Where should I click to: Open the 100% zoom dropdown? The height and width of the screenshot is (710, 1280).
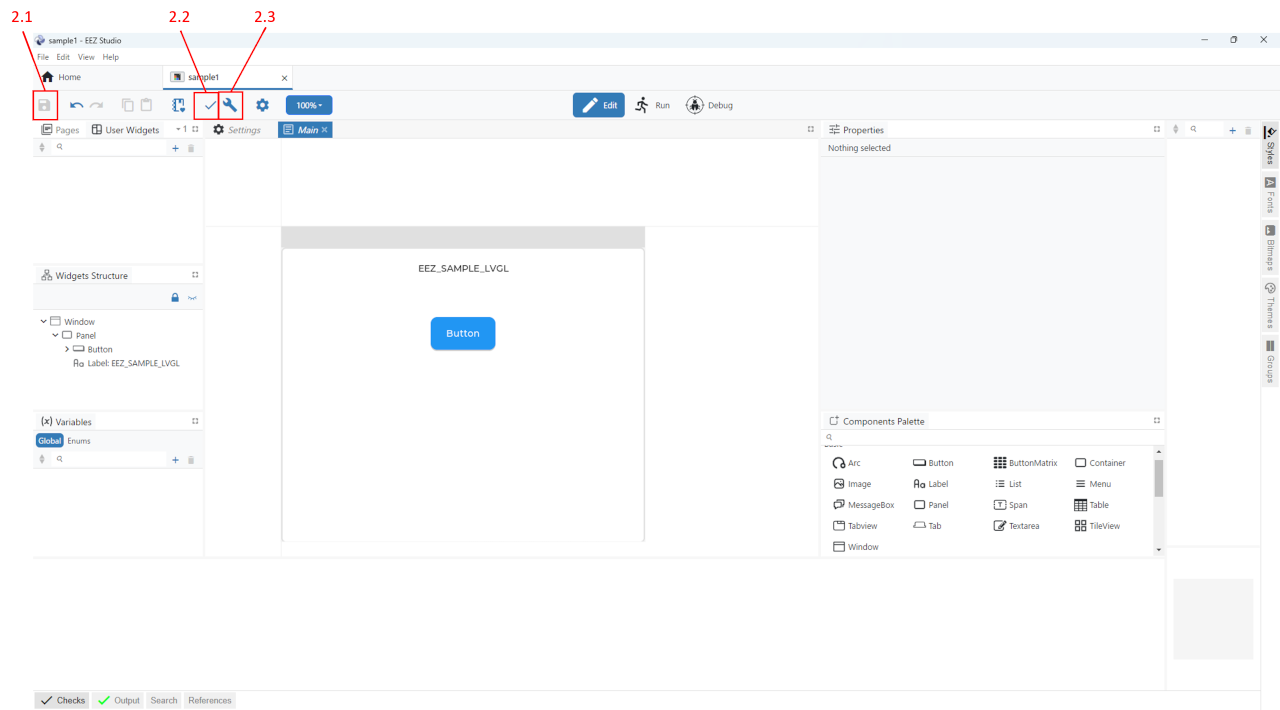click(309, 105)
